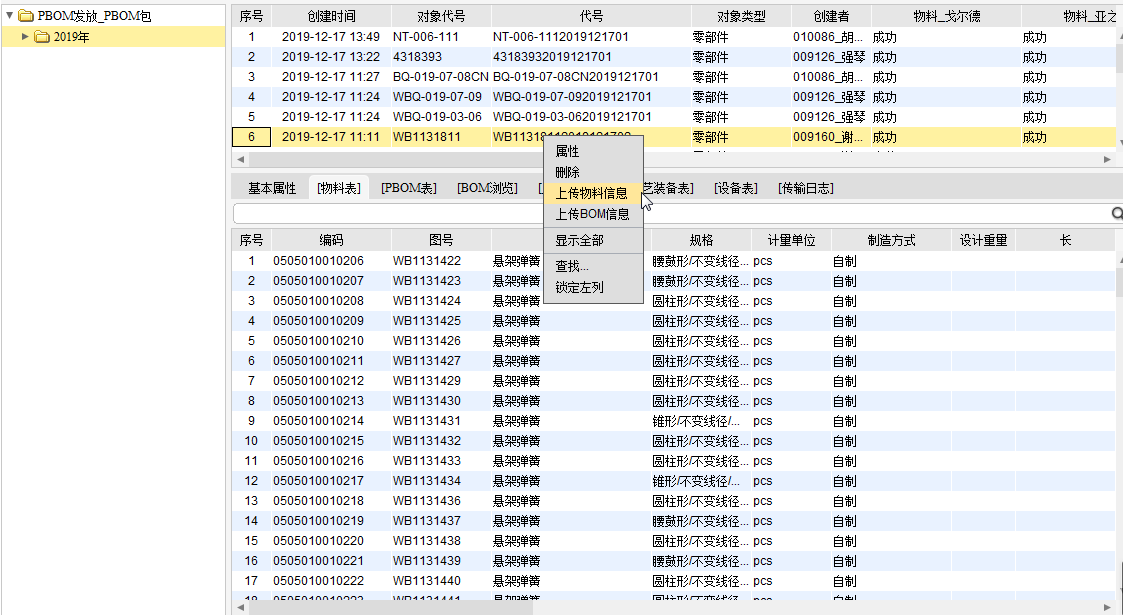Viewport: 1123px width, 615px height.
Task: Select 锁定左列 menu option
Action: pos(580,287)
